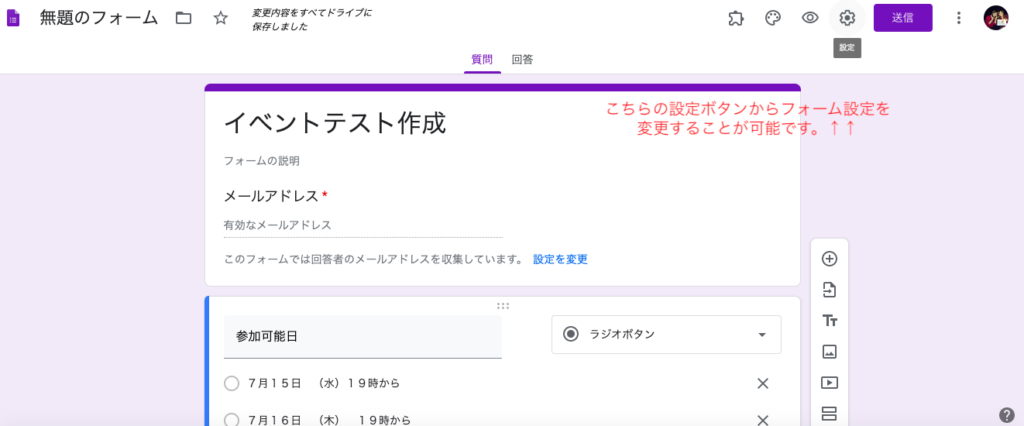The height and width of the screenshot is (426, 1024).
Task: Open the add-ons puzzle icon
Action: click(736, 18)
